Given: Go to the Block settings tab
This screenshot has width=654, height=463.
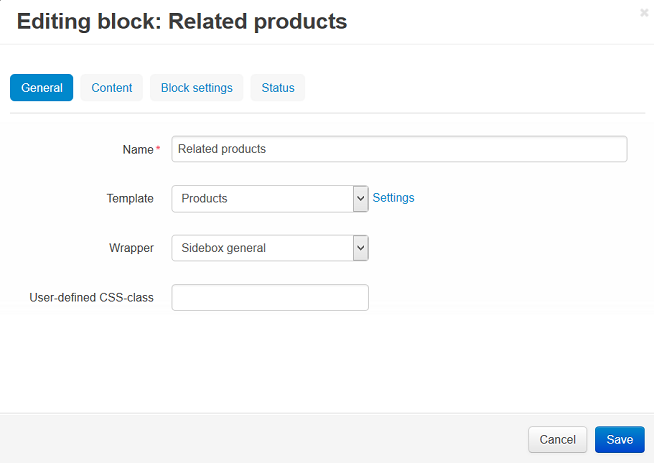Looking at the screenshot, I should coord(196,88).
